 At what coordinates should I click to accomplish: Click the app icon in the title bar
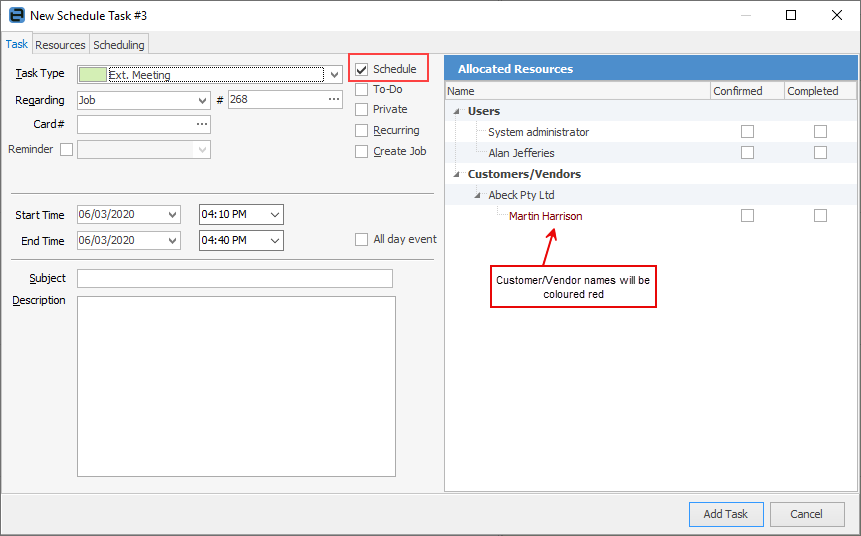(17, 15)
